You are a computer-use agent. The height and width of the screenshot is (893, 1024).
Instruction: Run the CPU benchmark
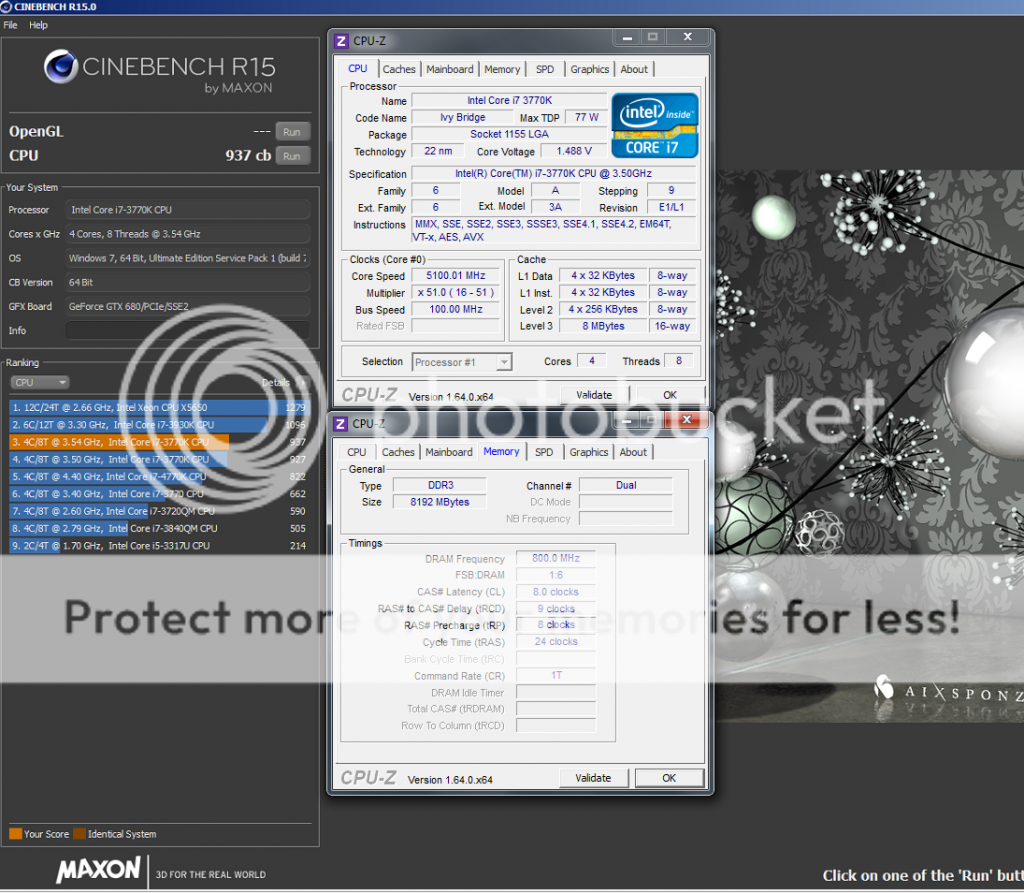coord(291,156)
